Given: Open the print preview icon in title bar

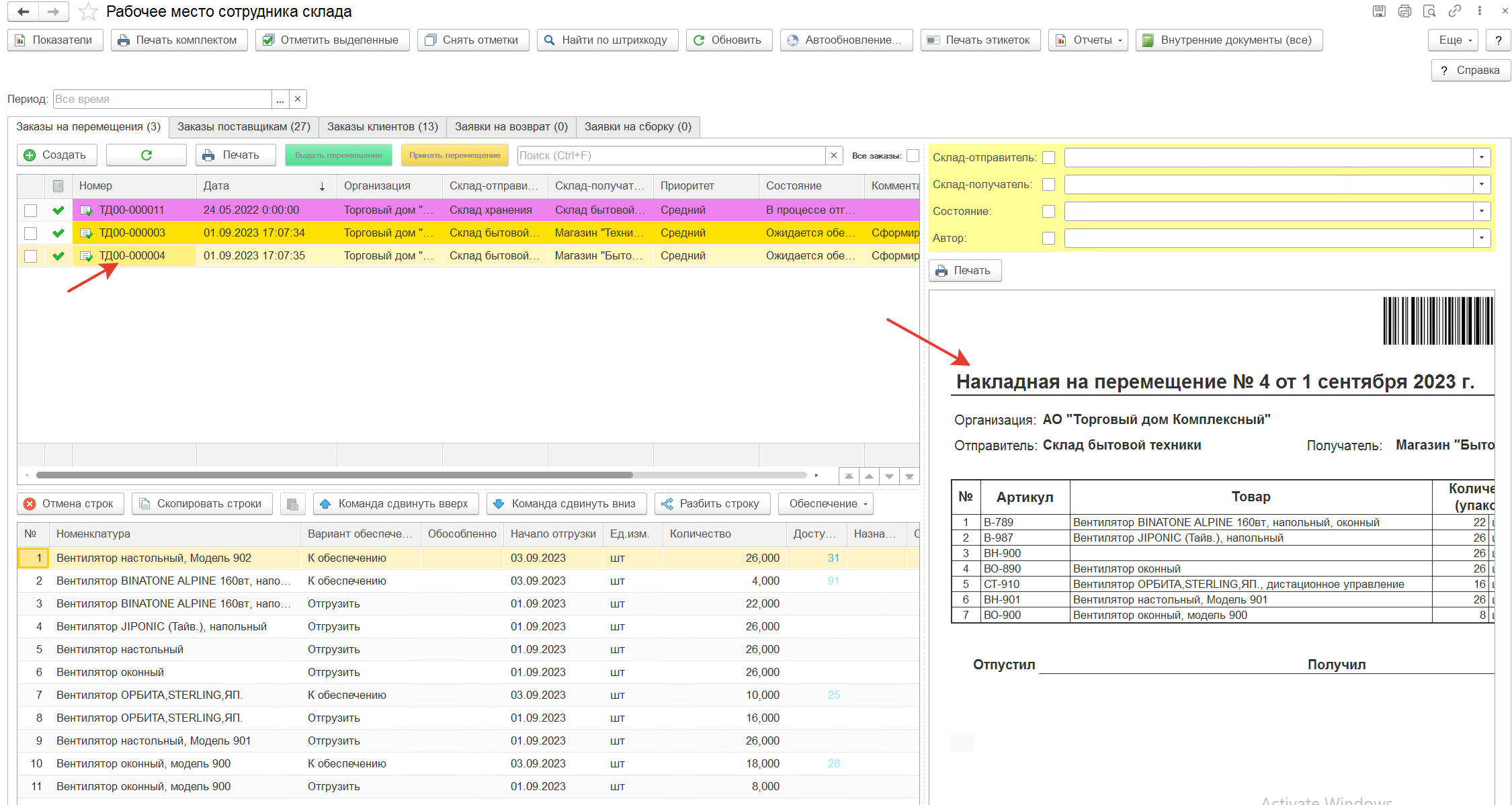Looking at the screenshot, I should [x=1429, y=11].
